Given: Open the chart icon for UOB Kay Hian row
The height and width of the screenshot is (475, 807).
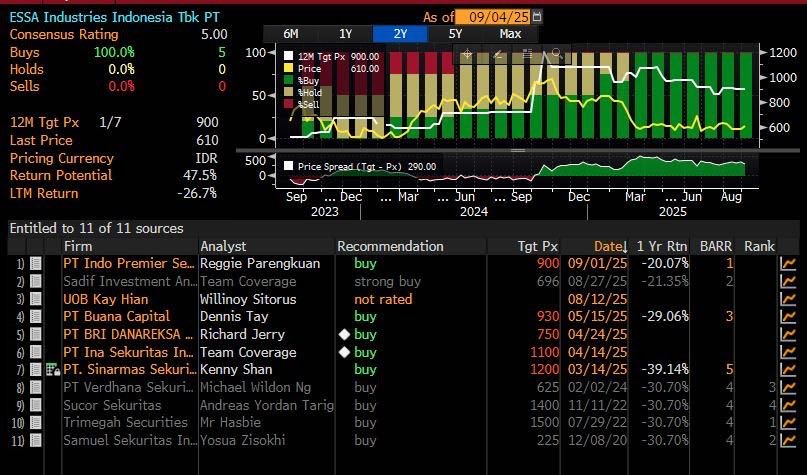Looking at the screenshot, I should point(787,300).
